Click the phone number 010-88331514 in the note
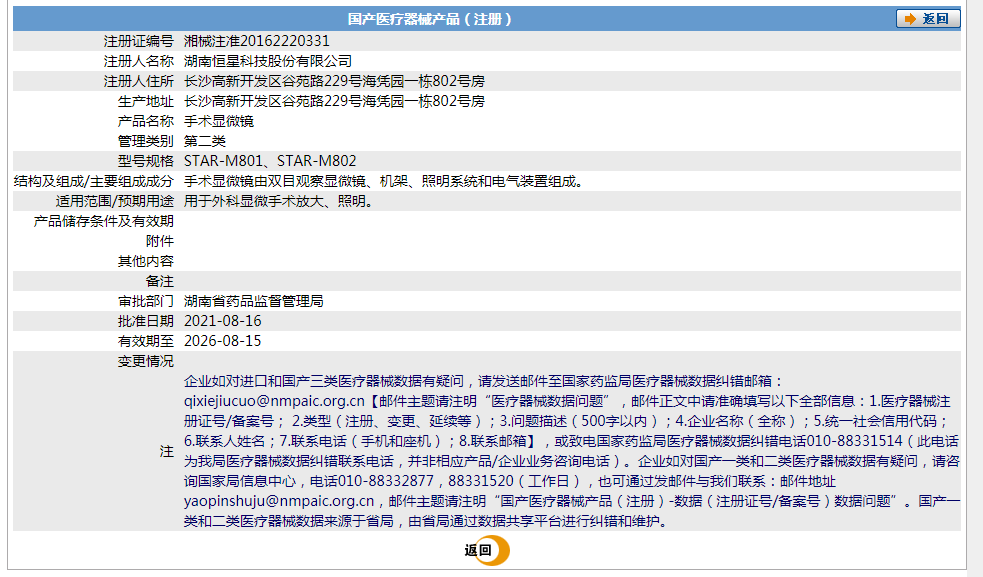The width and height of the screenshot is (983, 577). [x=854, y=441]
